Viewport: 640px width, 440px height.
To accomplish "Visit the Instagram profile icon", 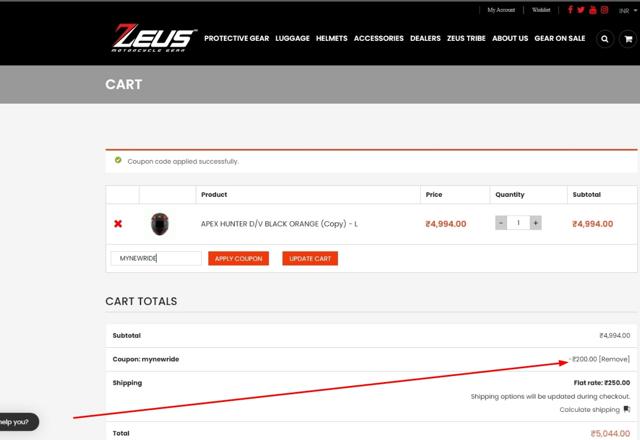I will pyautogui.click(x=604, y=10).
